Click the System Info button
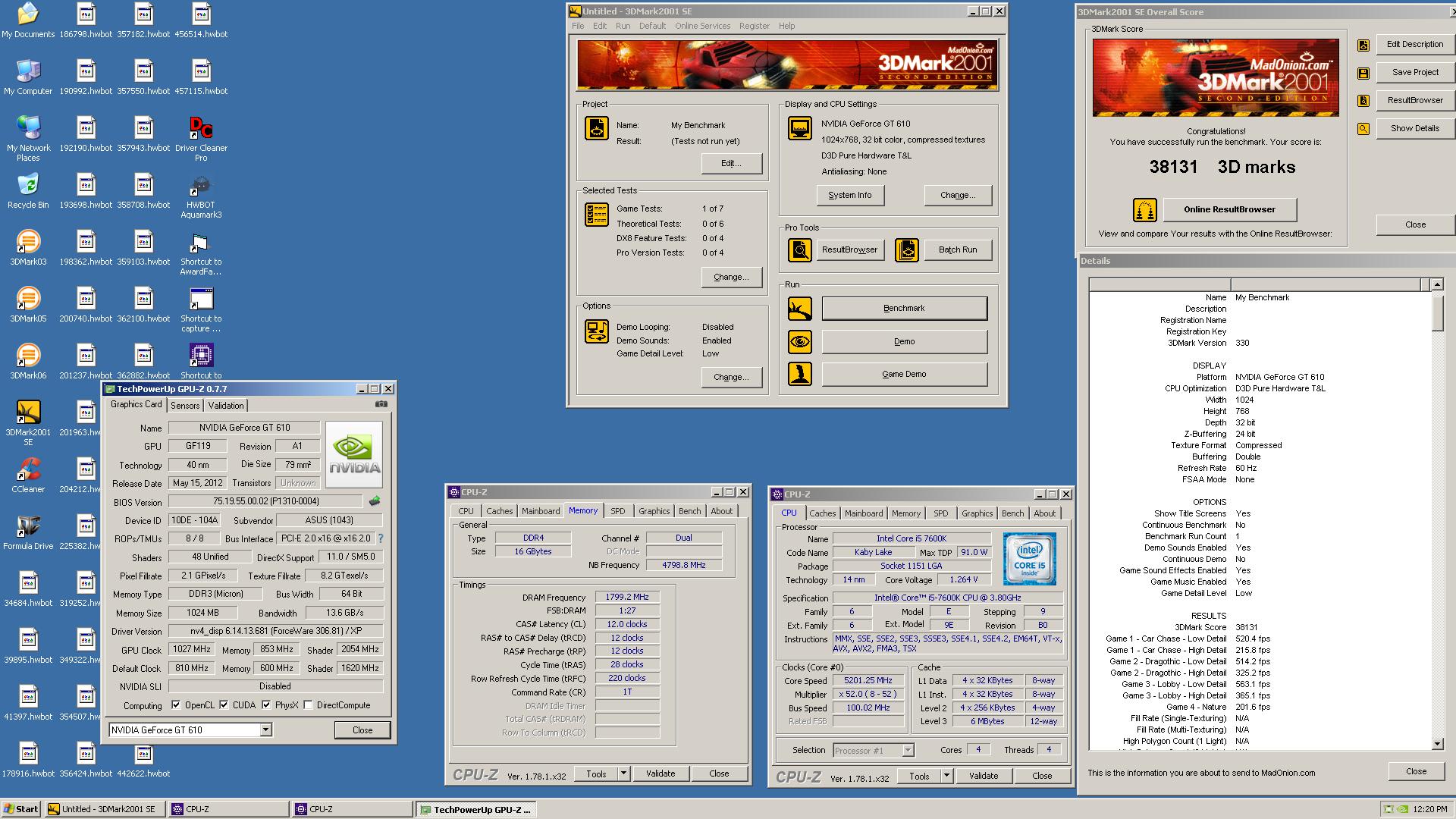 tap(849, 195)
